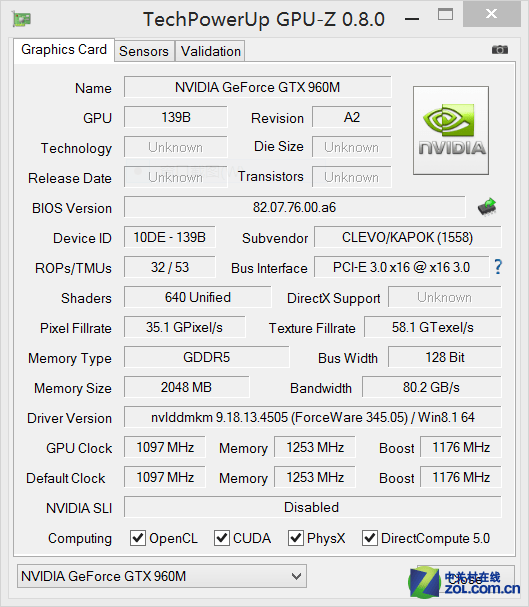Click the Driver Version field nvlddmkm
This screenshot has height=607, width=529.
[313, 417]
